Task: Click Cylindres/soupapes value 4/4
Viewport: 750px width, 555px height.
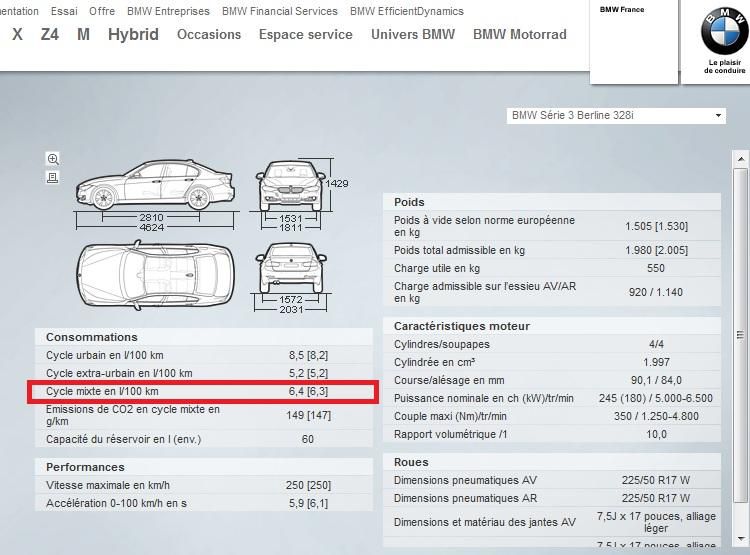Action: 656,344
